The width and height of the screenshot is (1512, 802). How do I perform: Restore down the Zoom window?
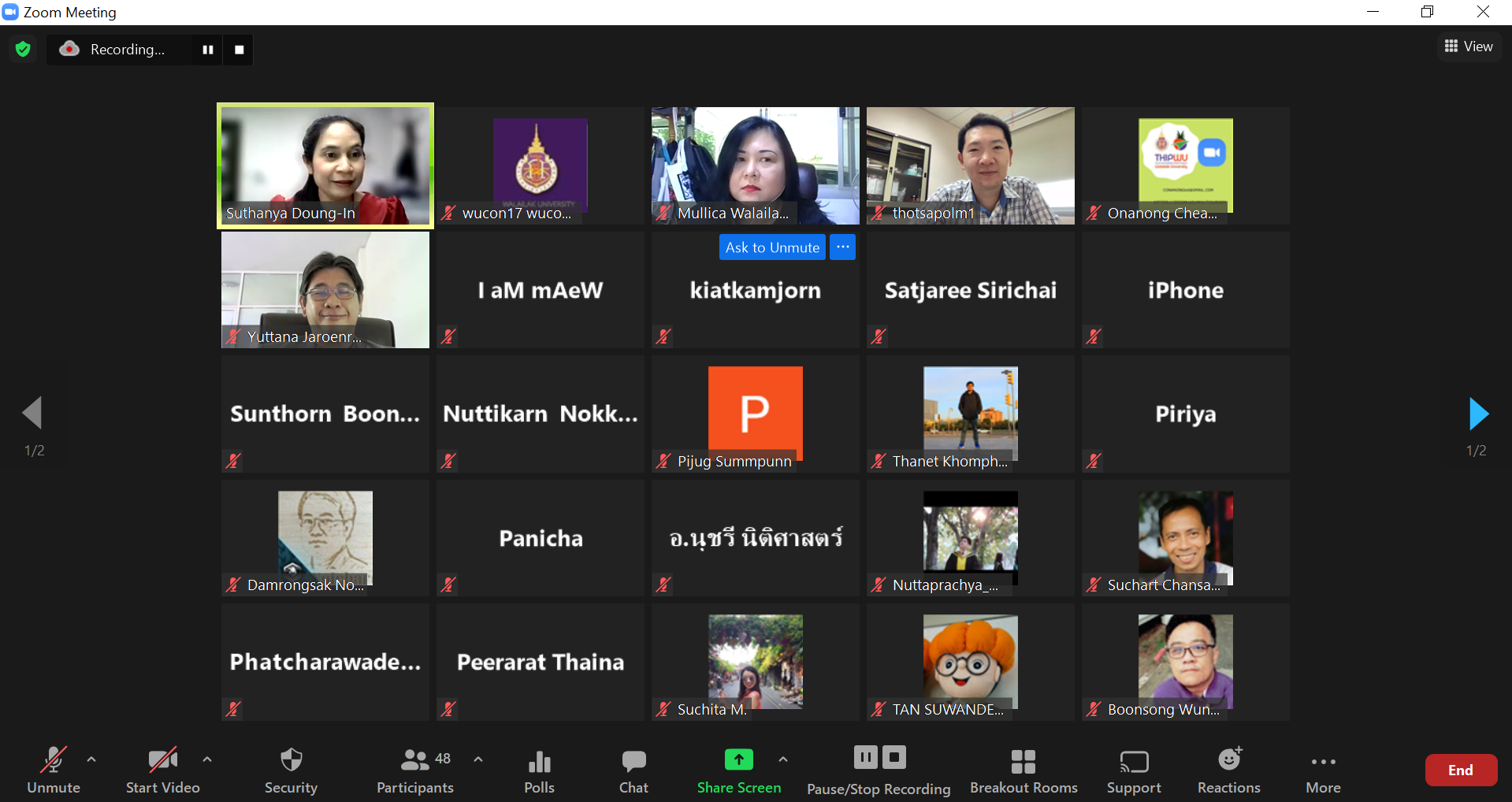coord(1427,12)
